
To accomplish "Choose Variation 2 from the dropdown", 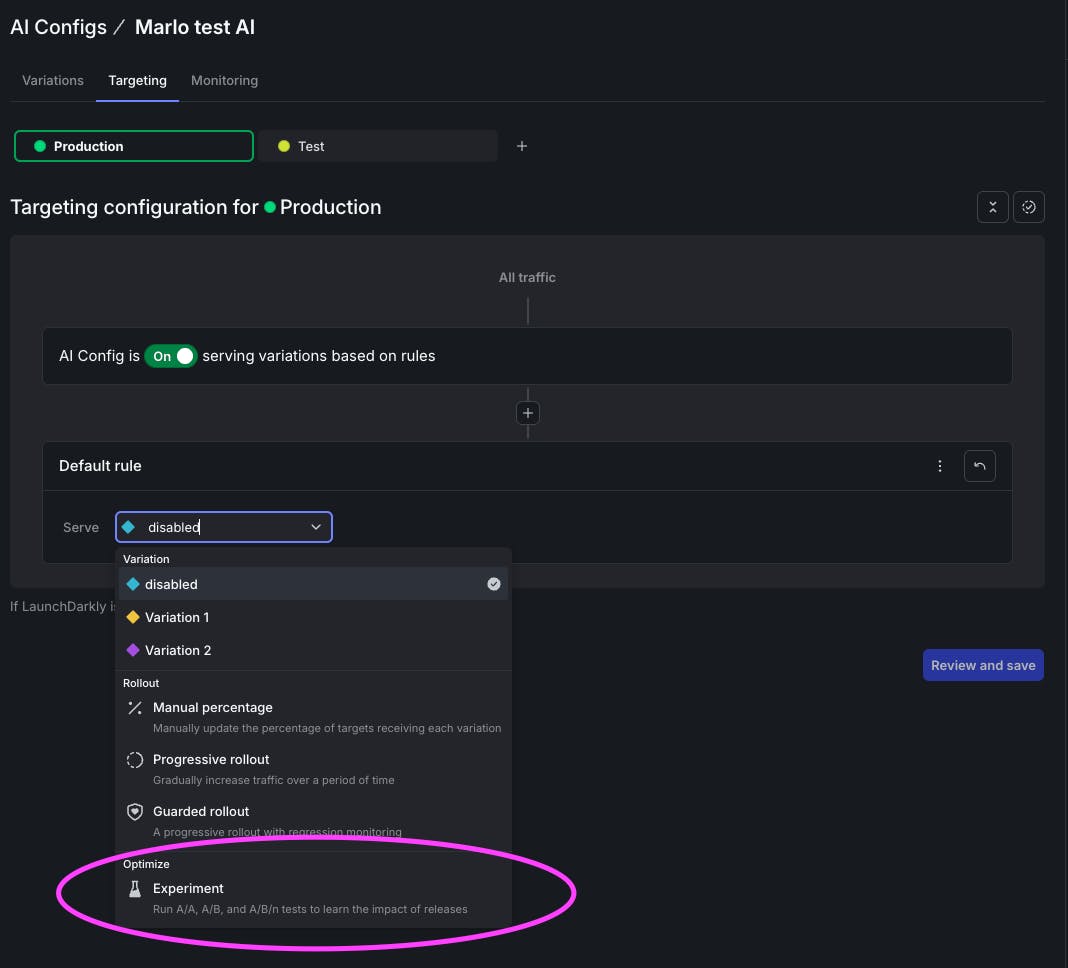I will coord(178,650).
